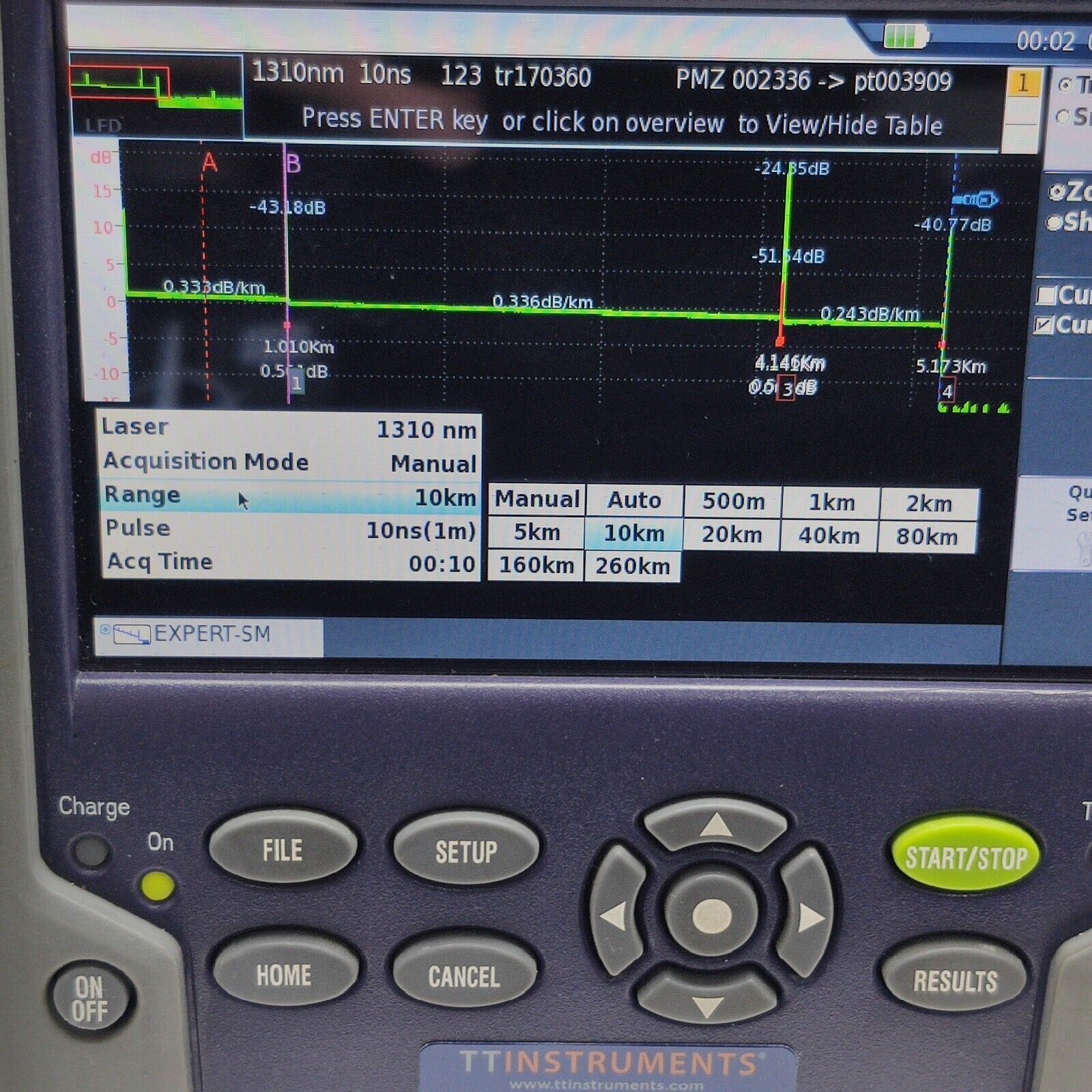Select the connector end-of-fiber icon
Screen dimensions: 1092x1092
(x=976, y=200)
